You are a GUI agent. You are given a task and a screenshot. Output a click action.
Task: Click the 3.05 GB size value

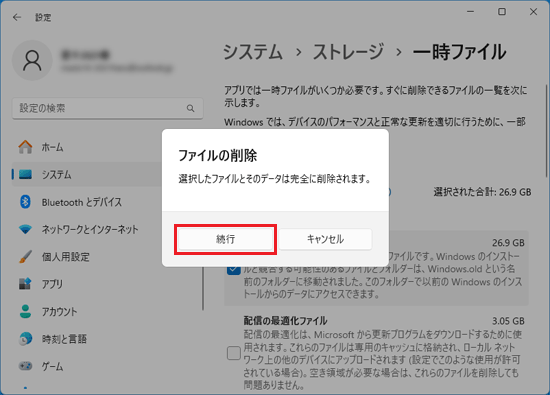click(508, 321)
